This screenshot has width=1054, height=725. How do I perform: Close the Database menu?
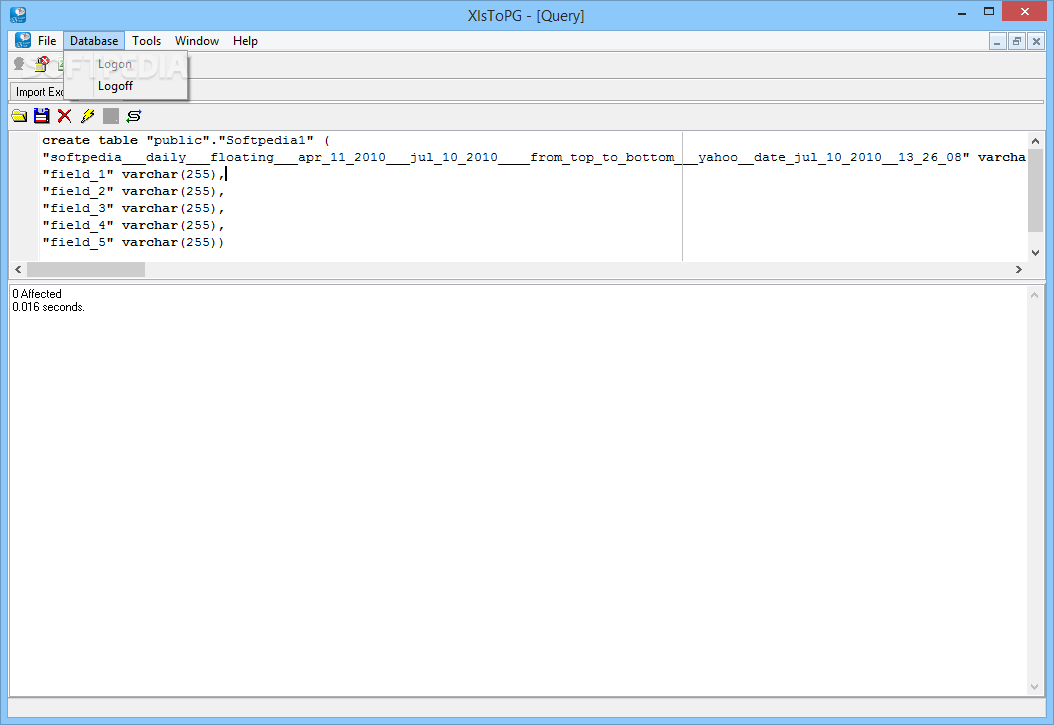click(94, 41)
